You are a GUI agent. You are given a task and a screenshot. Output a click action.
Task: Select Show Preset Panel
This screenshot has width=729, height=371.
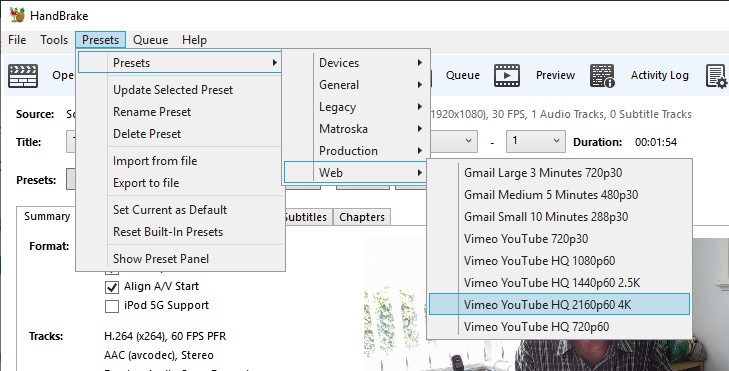[x=161, y=258]
